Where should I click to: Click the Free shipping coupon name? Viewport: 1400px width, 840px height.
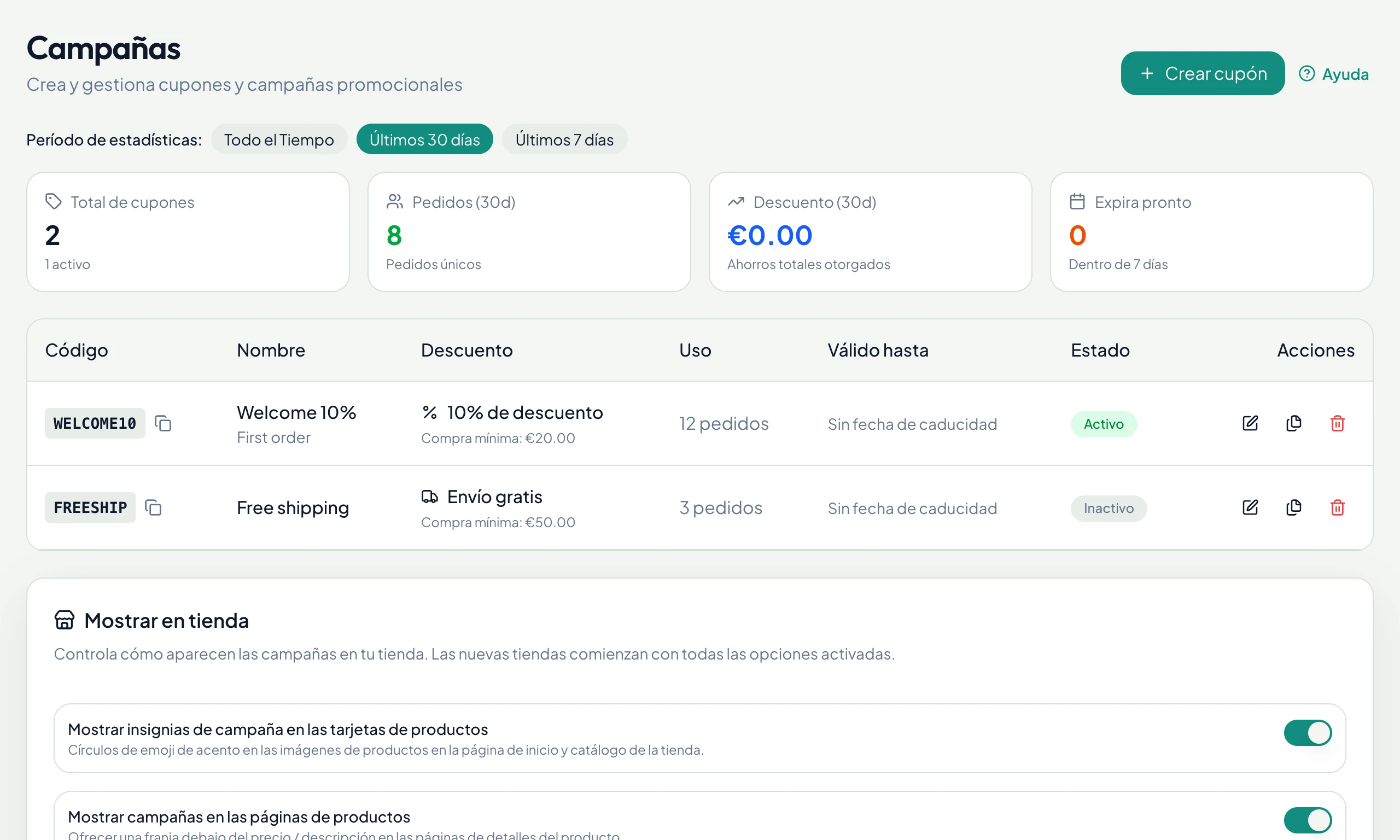point(293,507)
